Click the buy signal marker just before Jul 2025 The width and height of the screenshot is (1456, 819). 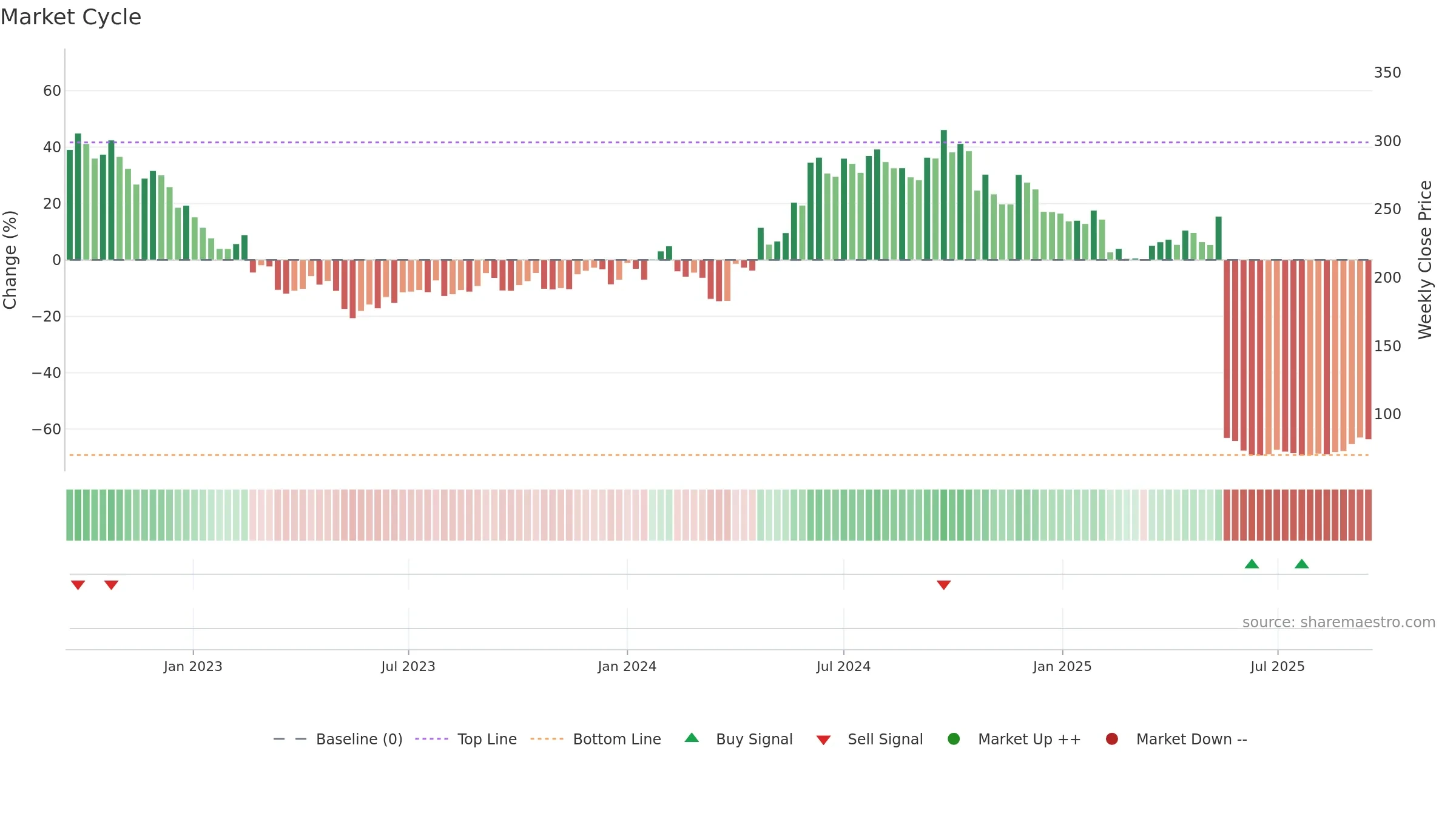pyautogui.click(x=1252, y=564)
